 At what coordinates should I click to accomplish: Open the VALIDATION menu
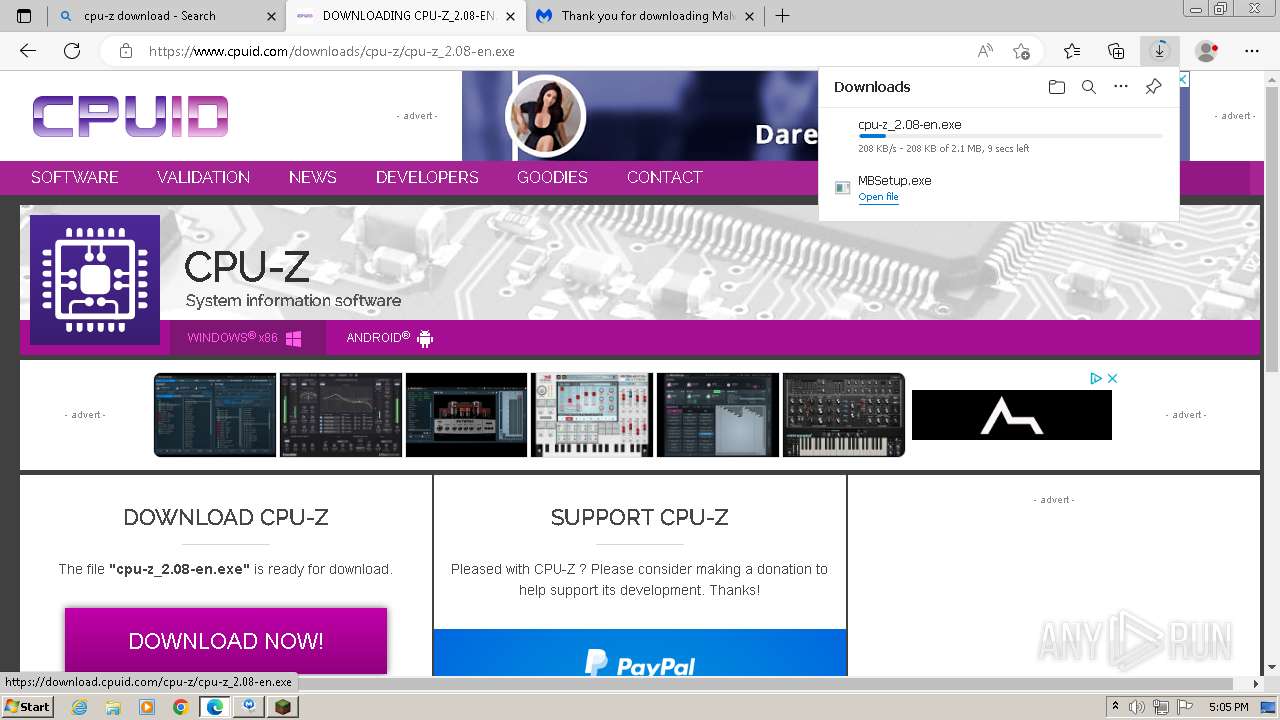(x=203, y=177)
